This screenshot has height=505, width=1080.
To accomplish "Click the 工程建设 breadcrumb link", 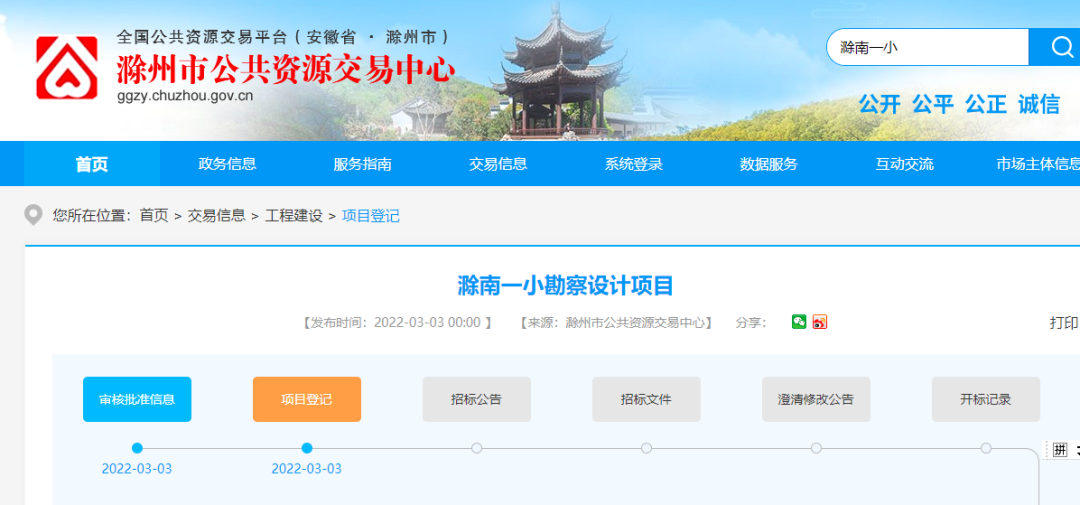I will 294,215.
